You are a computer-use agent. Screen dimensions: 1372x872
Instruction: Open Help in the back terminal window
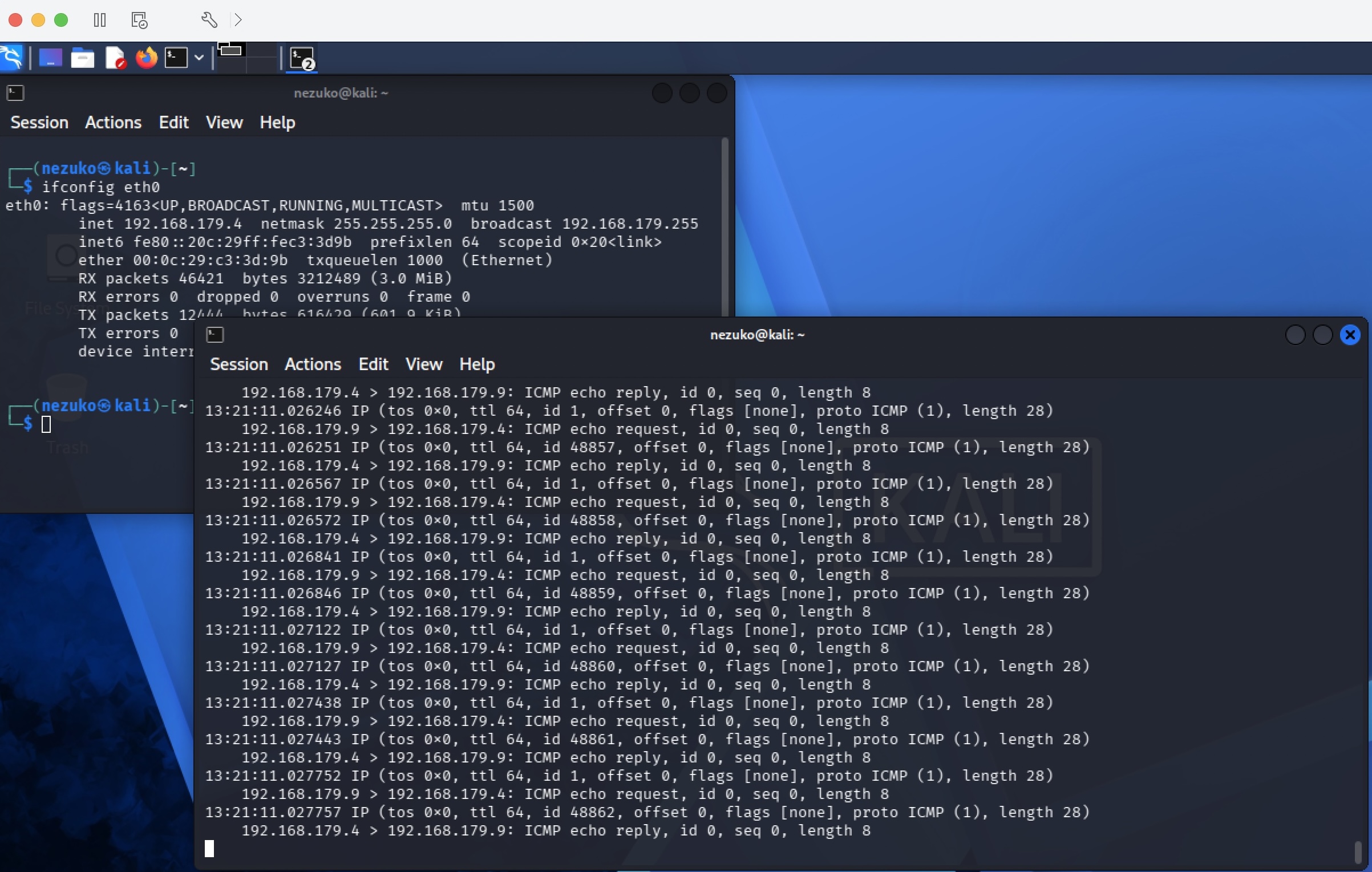277,122
